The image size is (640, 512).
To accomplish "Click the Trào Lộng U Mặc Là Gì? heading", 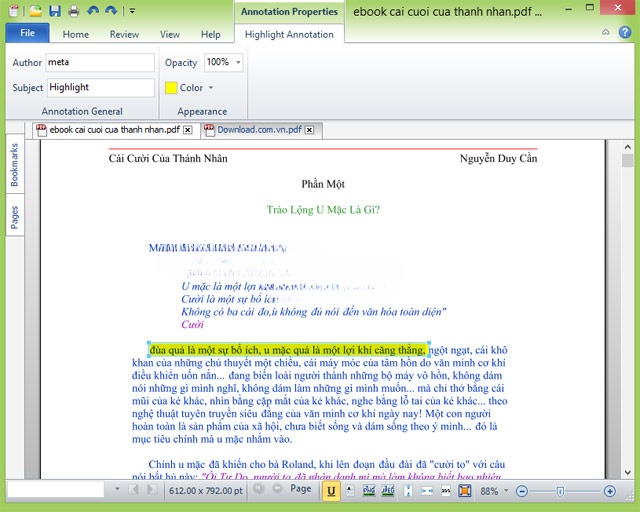I will click(x=323, y=209).
